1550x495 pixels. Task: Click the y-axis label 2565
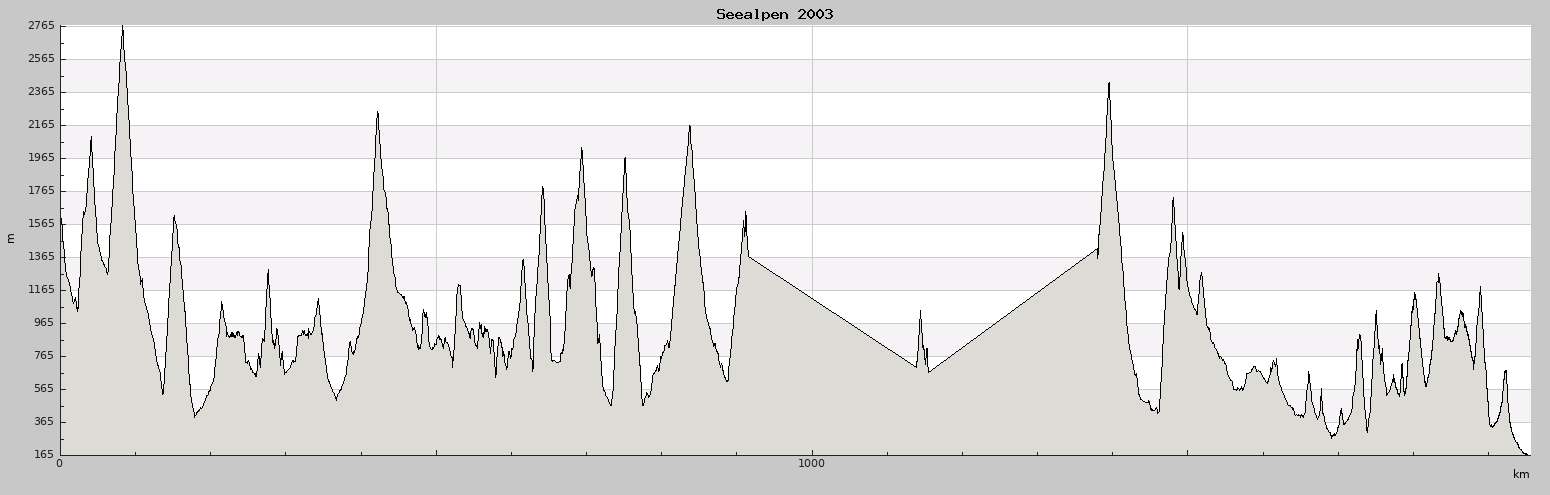tap(40, 59)
